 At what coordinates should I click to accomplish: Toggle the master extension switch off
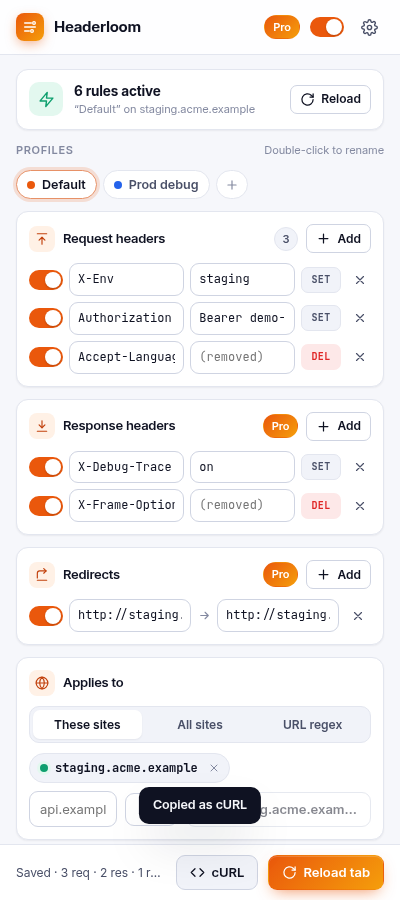327,27
